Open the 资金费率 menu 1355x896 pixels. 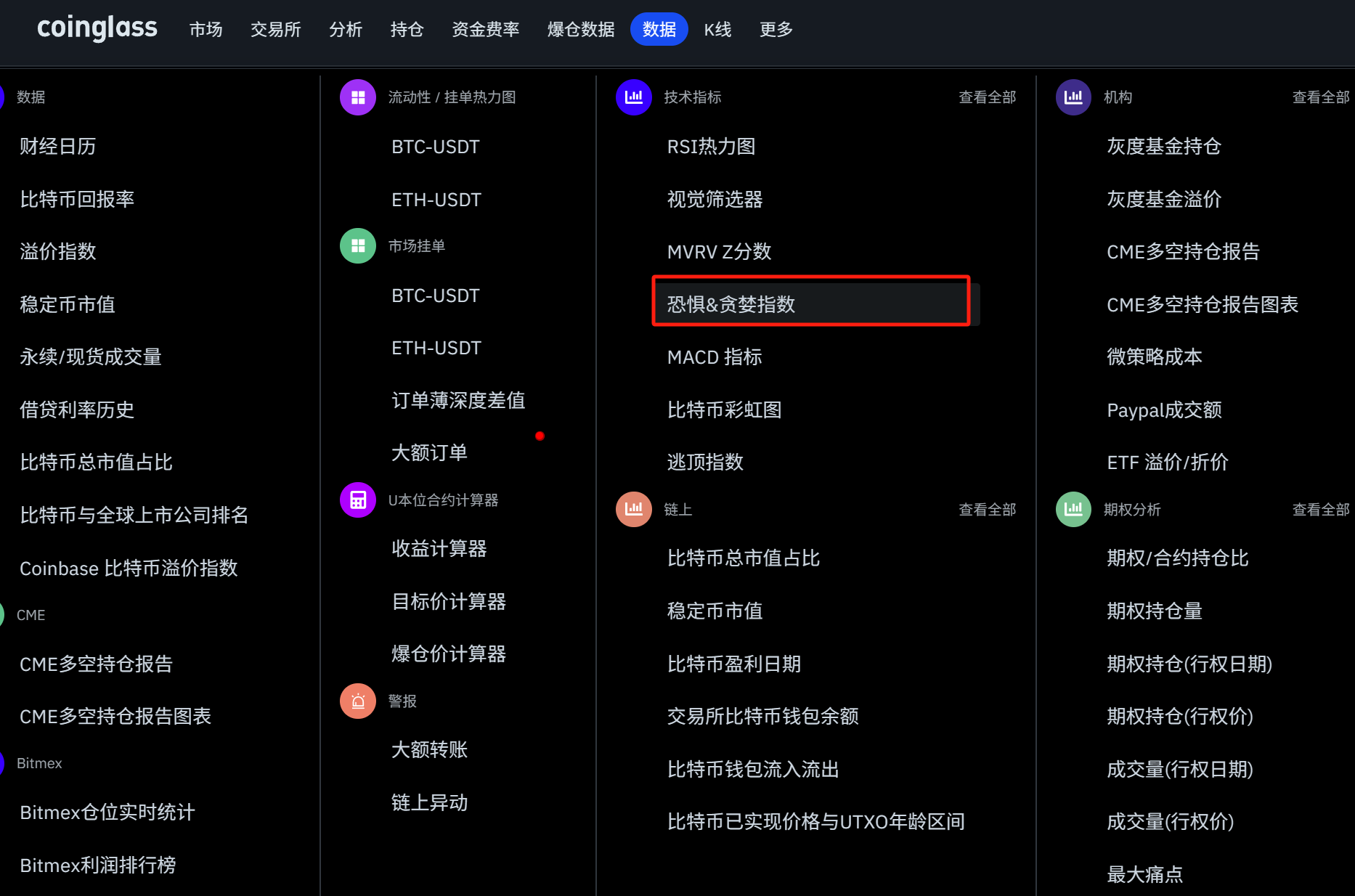tap(486, 29)
